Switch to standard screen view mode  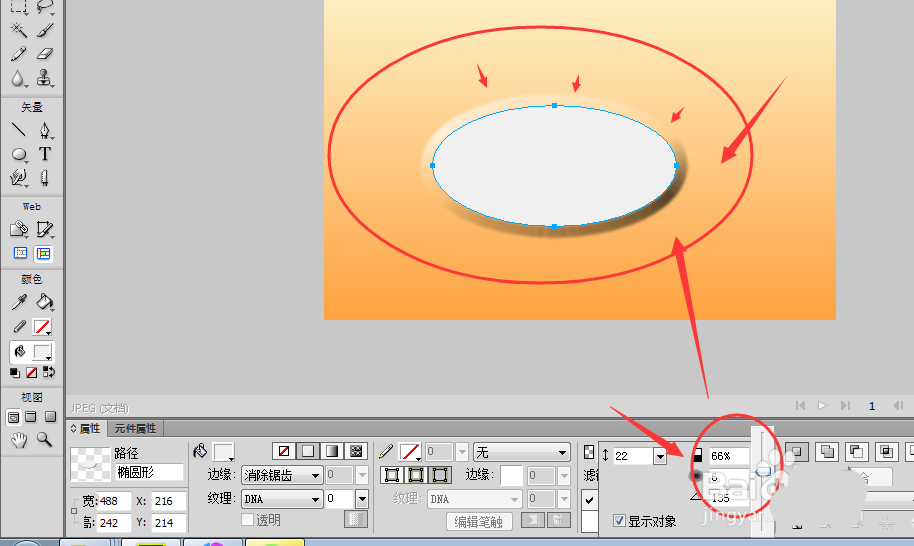coord(13,417)
